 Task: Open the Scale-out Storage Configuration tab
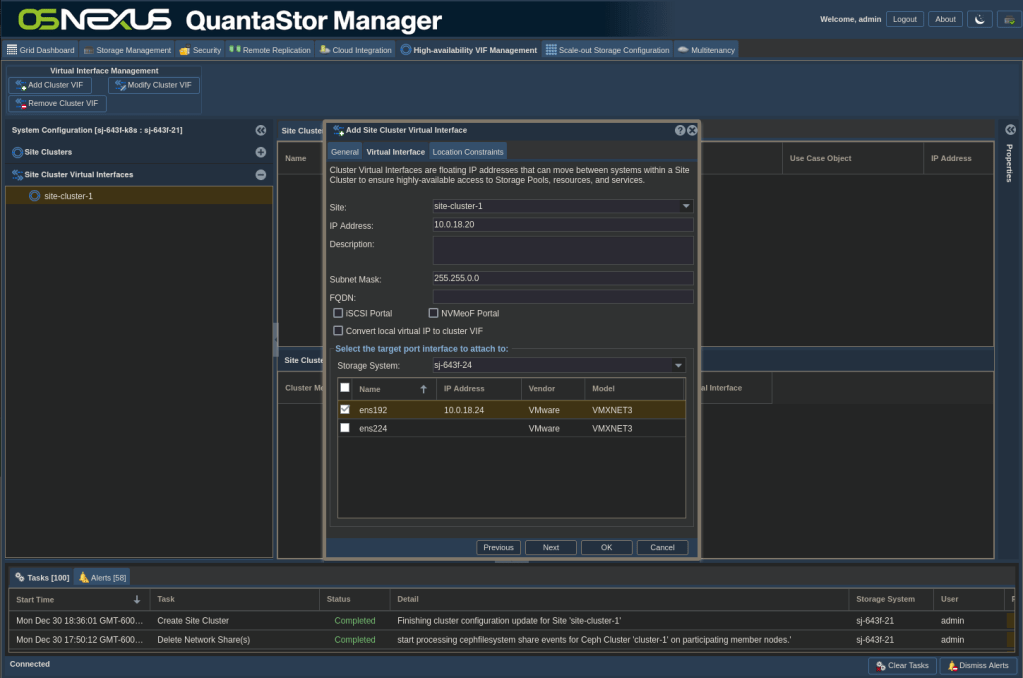[607, 50]
